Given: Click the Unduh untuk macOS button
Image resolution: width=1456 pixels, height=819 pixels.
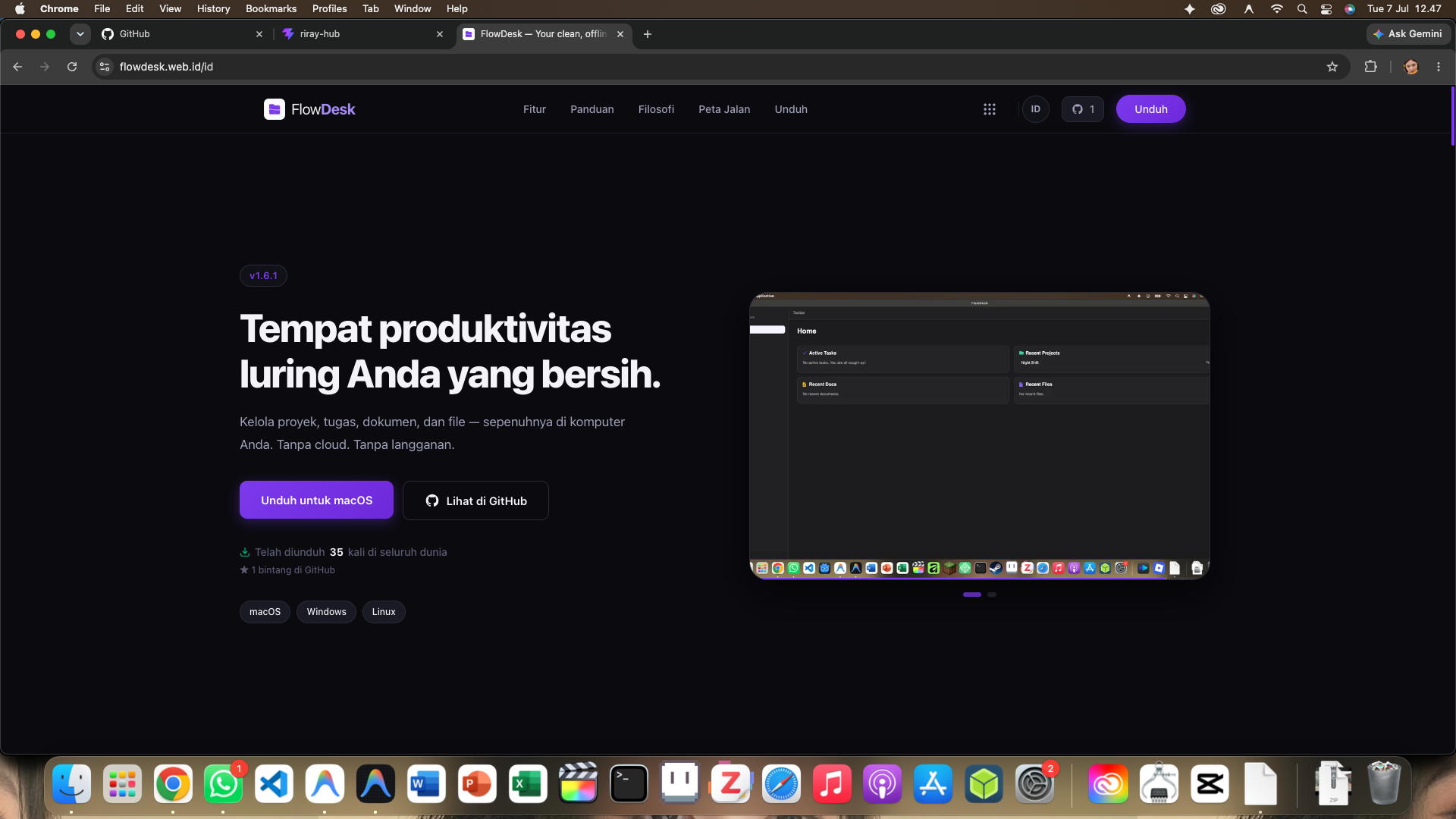Looking at the screenshot, I should click(x=316, y=500).
